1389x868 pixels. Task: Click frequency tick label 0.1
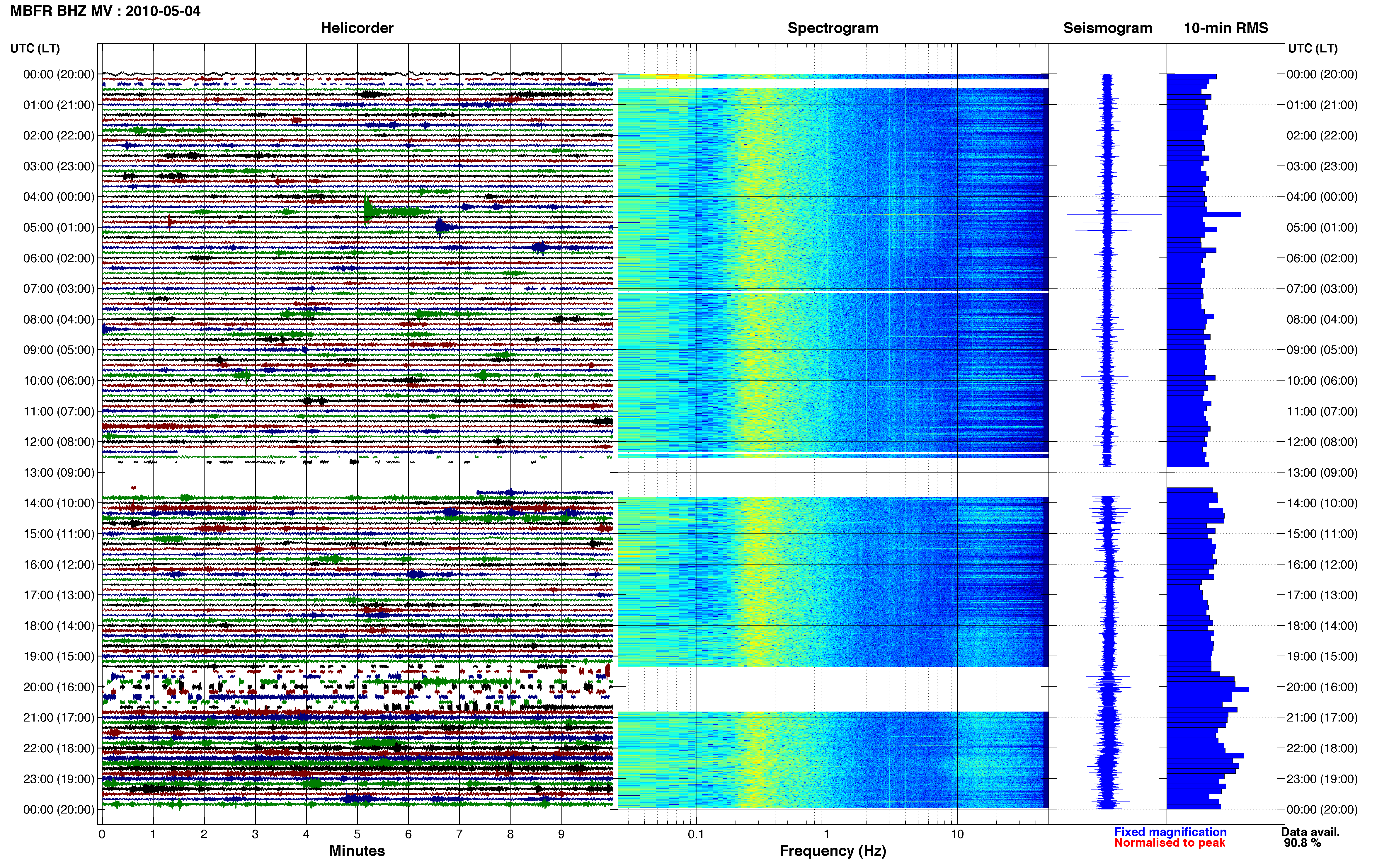pos(696,835)
